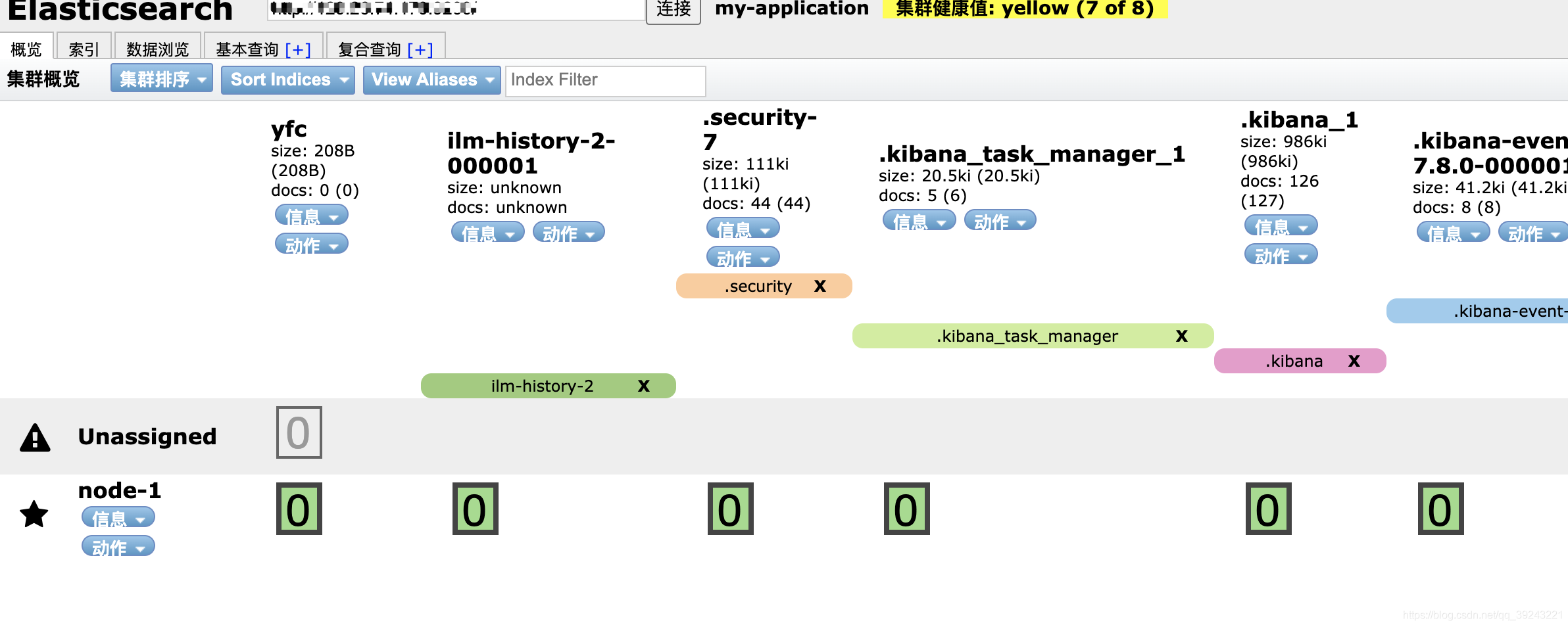Dismiss the .security alias badge X

820,285
